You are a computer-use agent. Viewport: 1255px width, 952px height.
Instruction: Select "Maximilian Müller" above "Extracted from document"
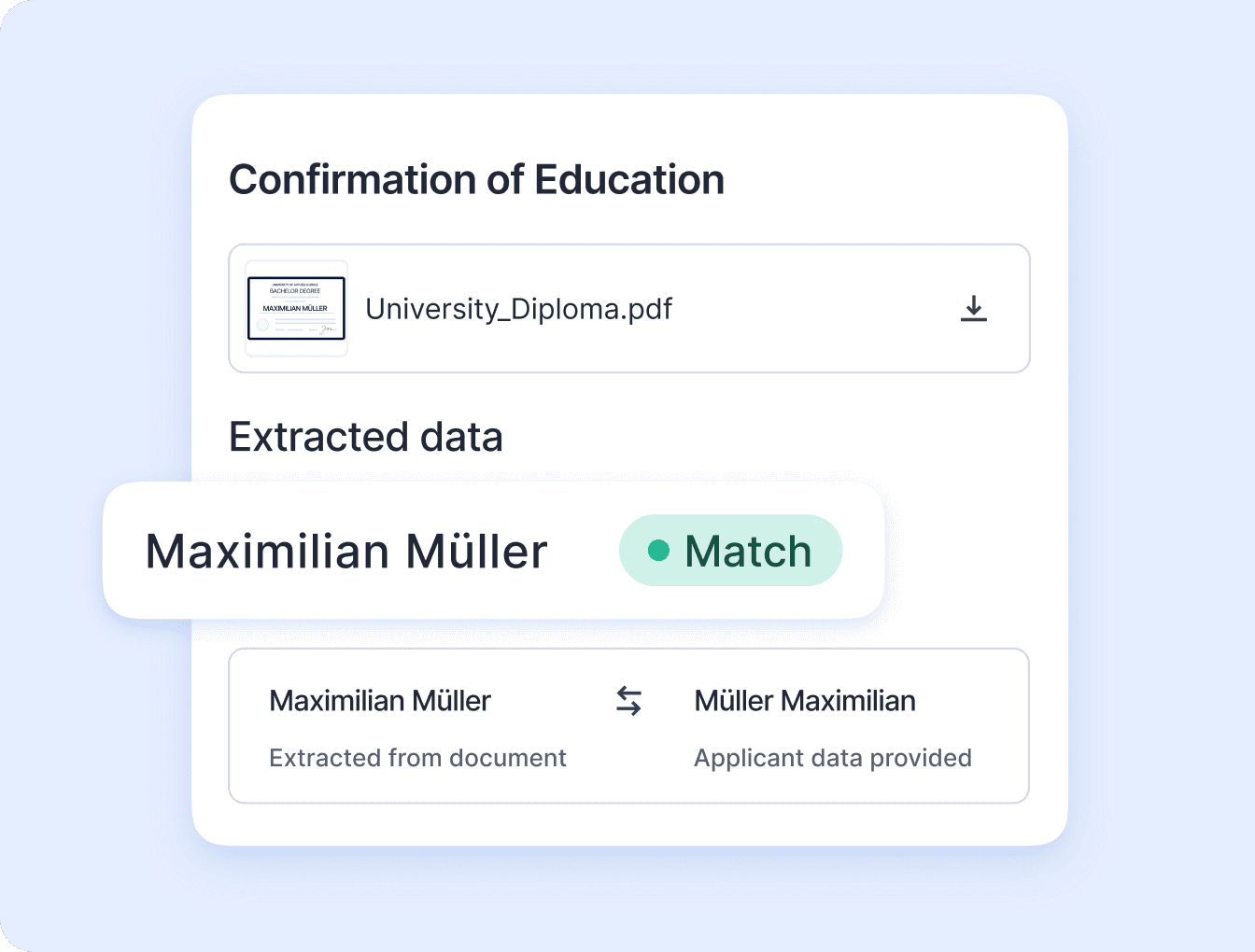[x=380, y=701]
